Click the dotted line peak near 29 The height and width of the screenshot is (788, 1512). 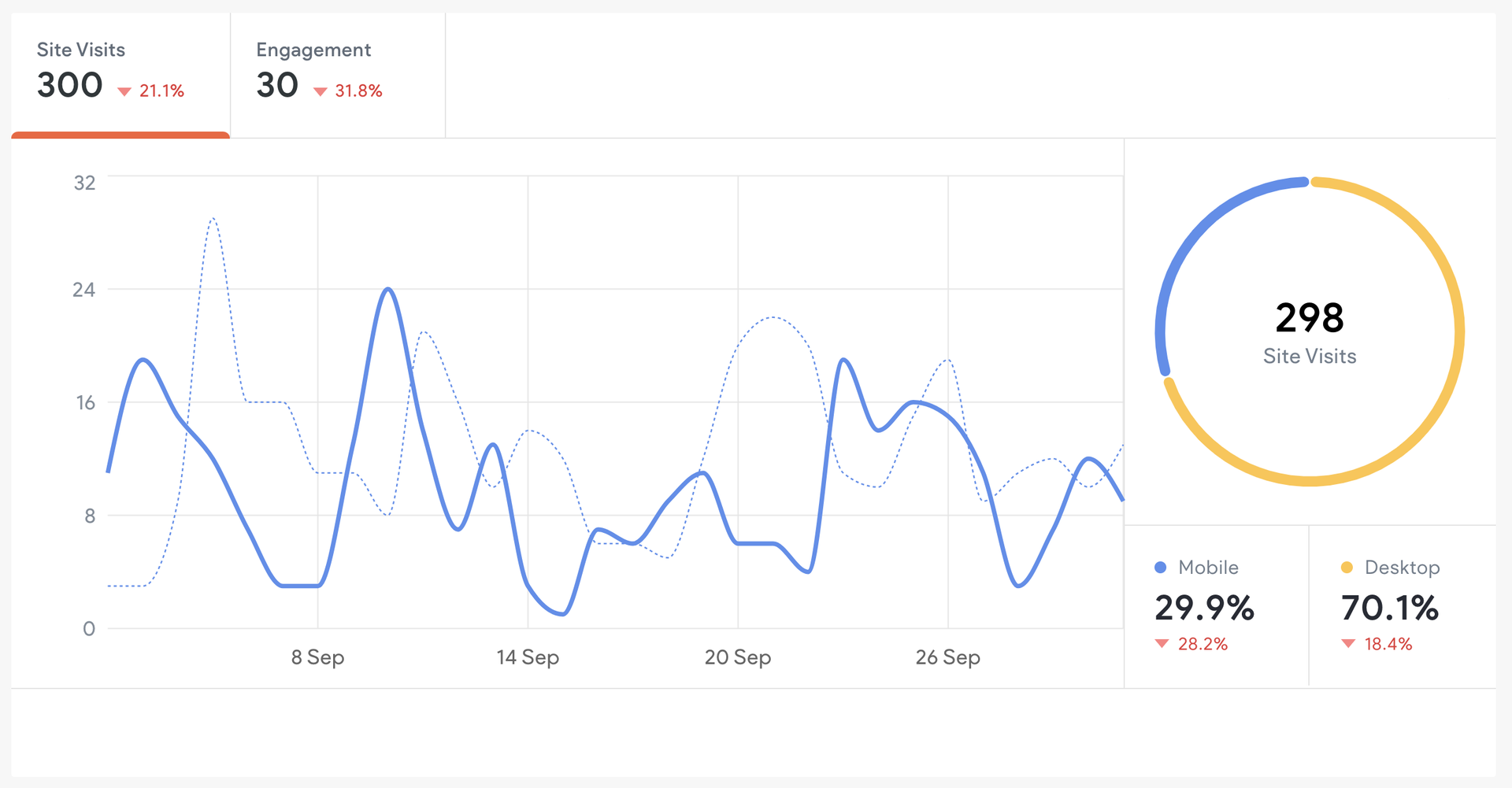[213, 219]
